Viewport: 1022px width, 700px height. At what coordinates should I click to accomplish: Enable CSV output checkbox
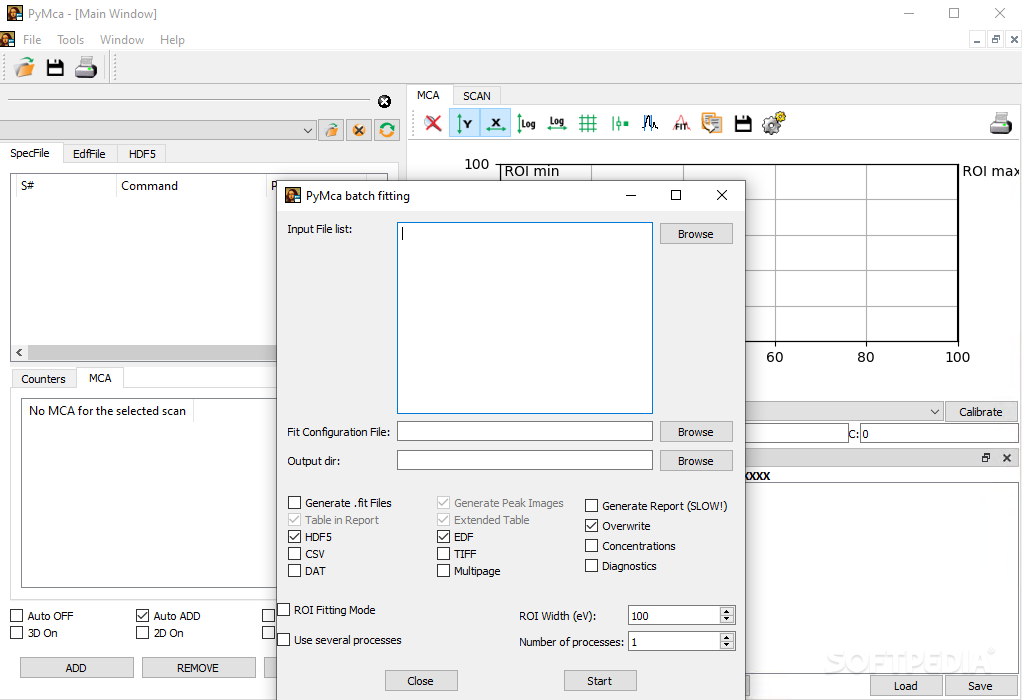tap(295, 553)
